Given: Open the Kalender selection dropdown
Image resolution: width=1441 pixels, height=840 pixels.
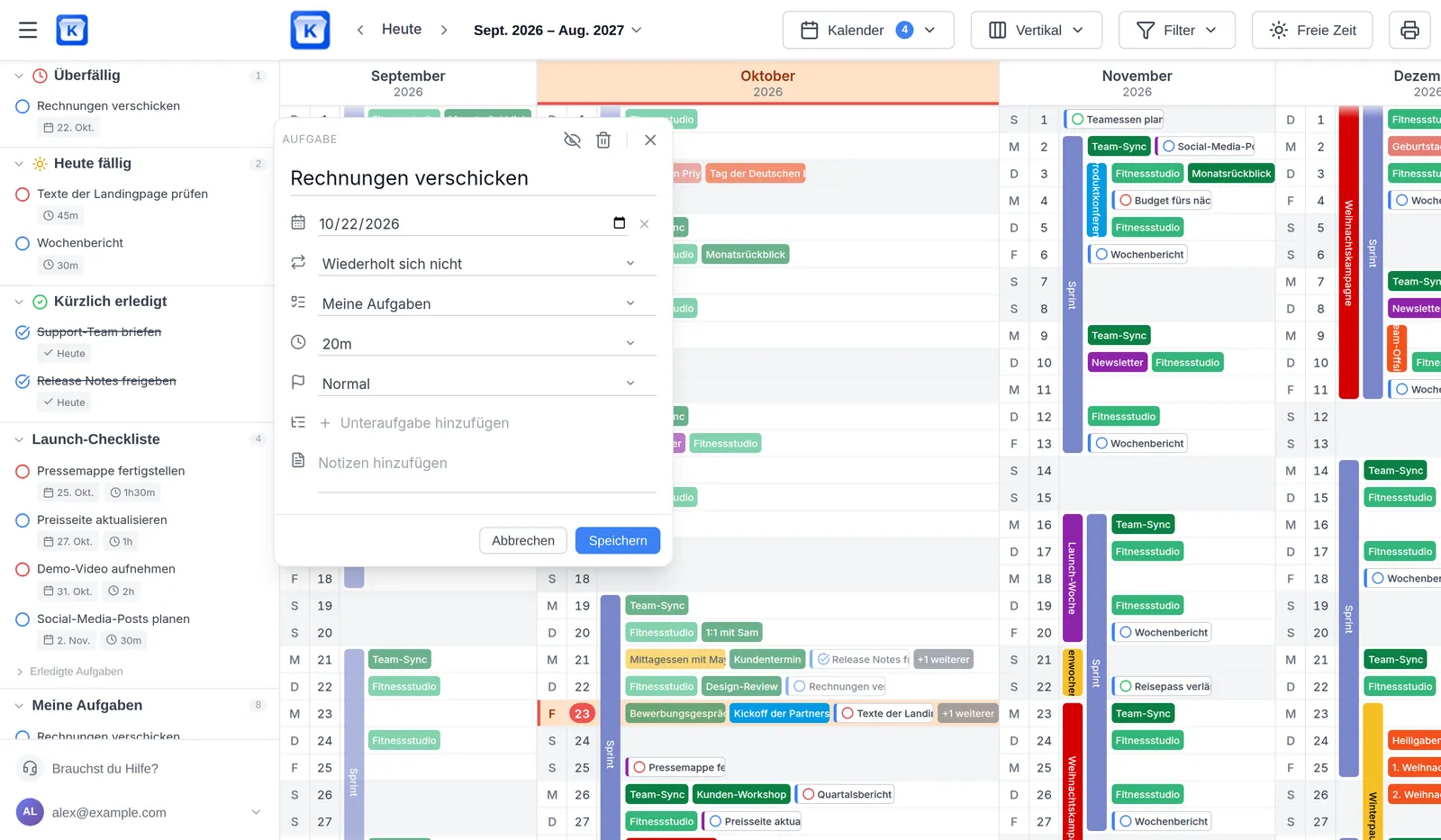Looking at the screenshot, I should tap(868, 30).
